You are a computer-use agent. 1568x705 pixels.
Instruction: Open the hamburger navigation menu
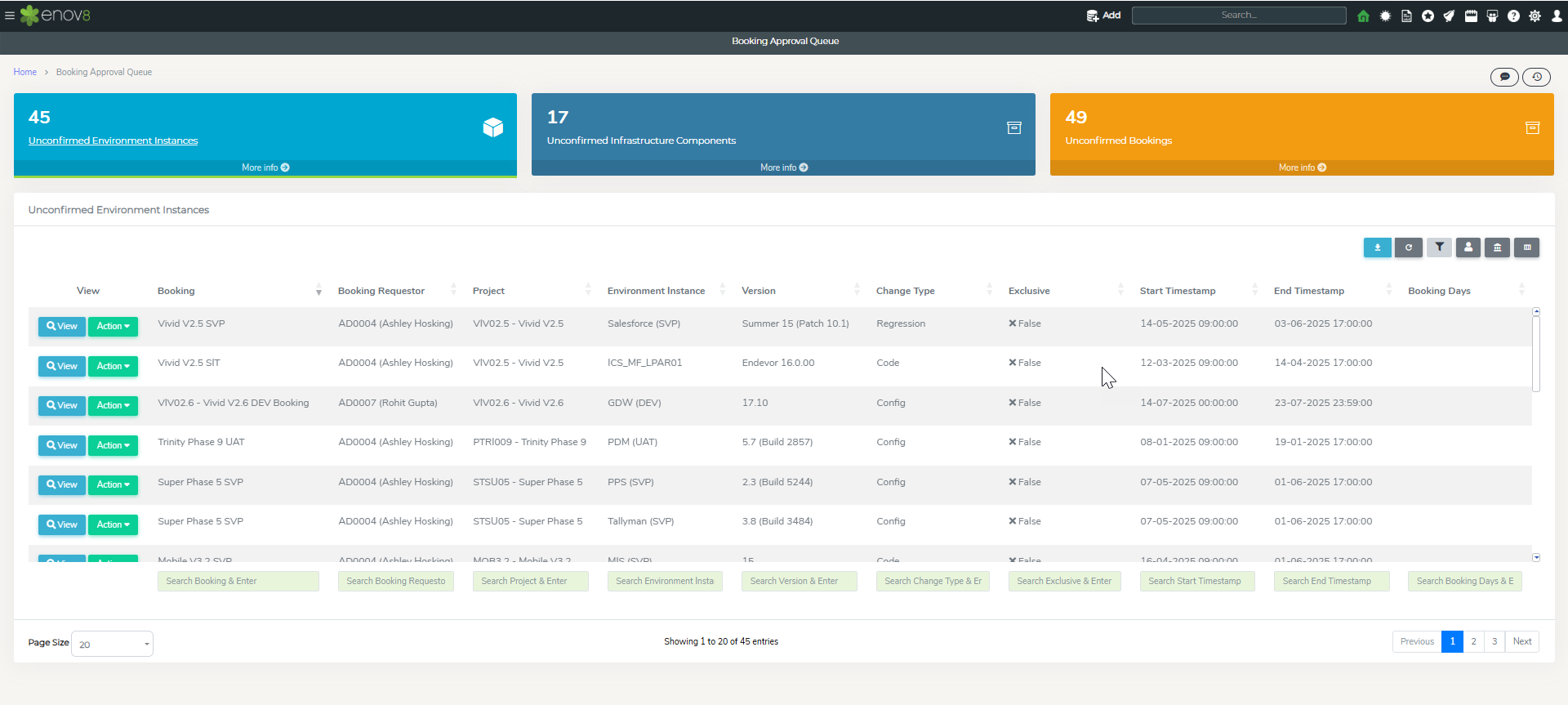[x=10, y=16]
